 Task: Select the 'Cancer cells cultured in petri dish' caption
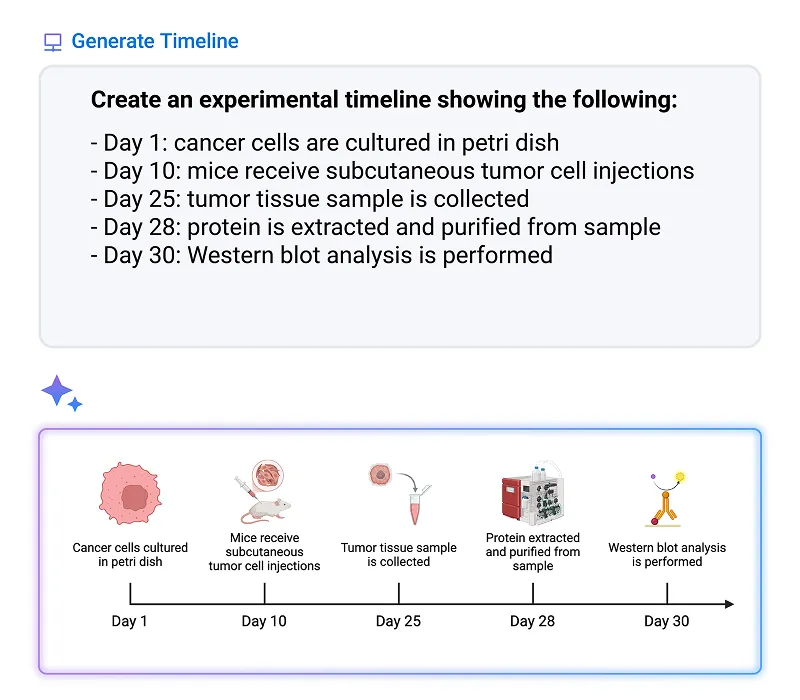130,555
